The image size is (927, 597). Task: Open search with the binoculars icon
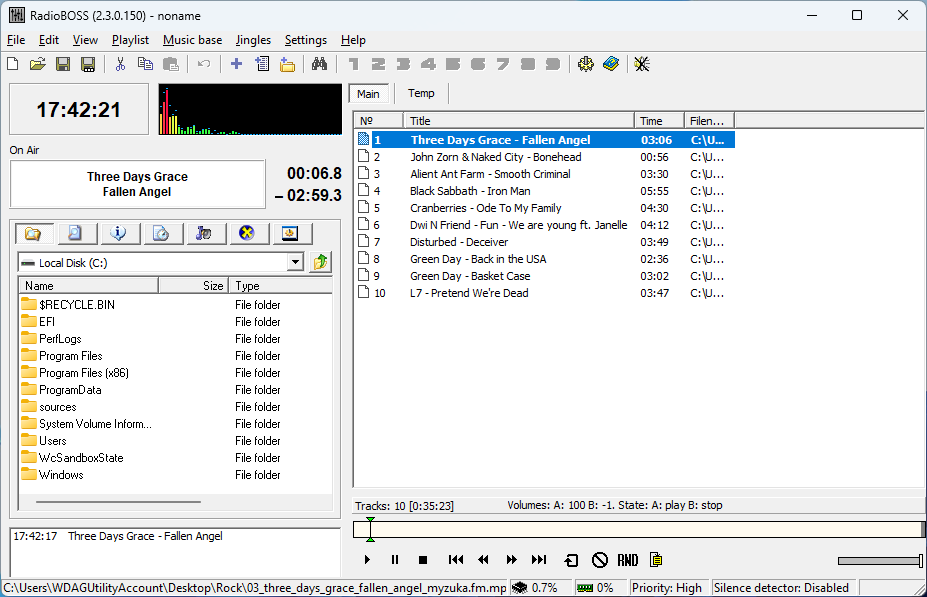[319, 64]
